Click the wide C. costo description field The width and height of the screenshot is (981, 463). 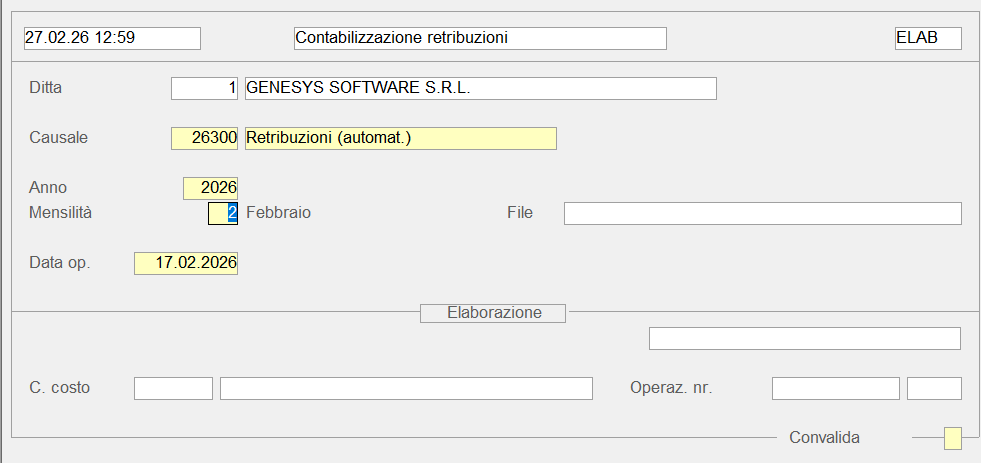(406, 388)
